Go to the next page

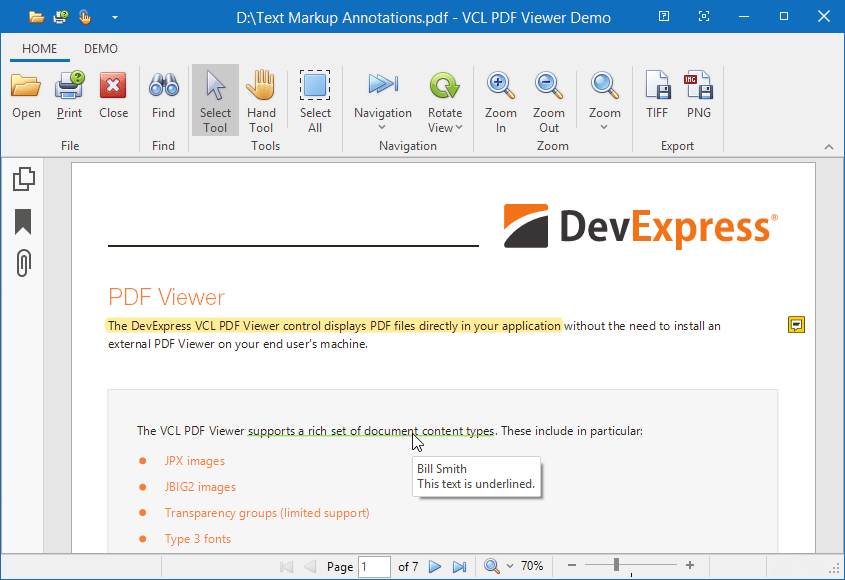(435, 567)
